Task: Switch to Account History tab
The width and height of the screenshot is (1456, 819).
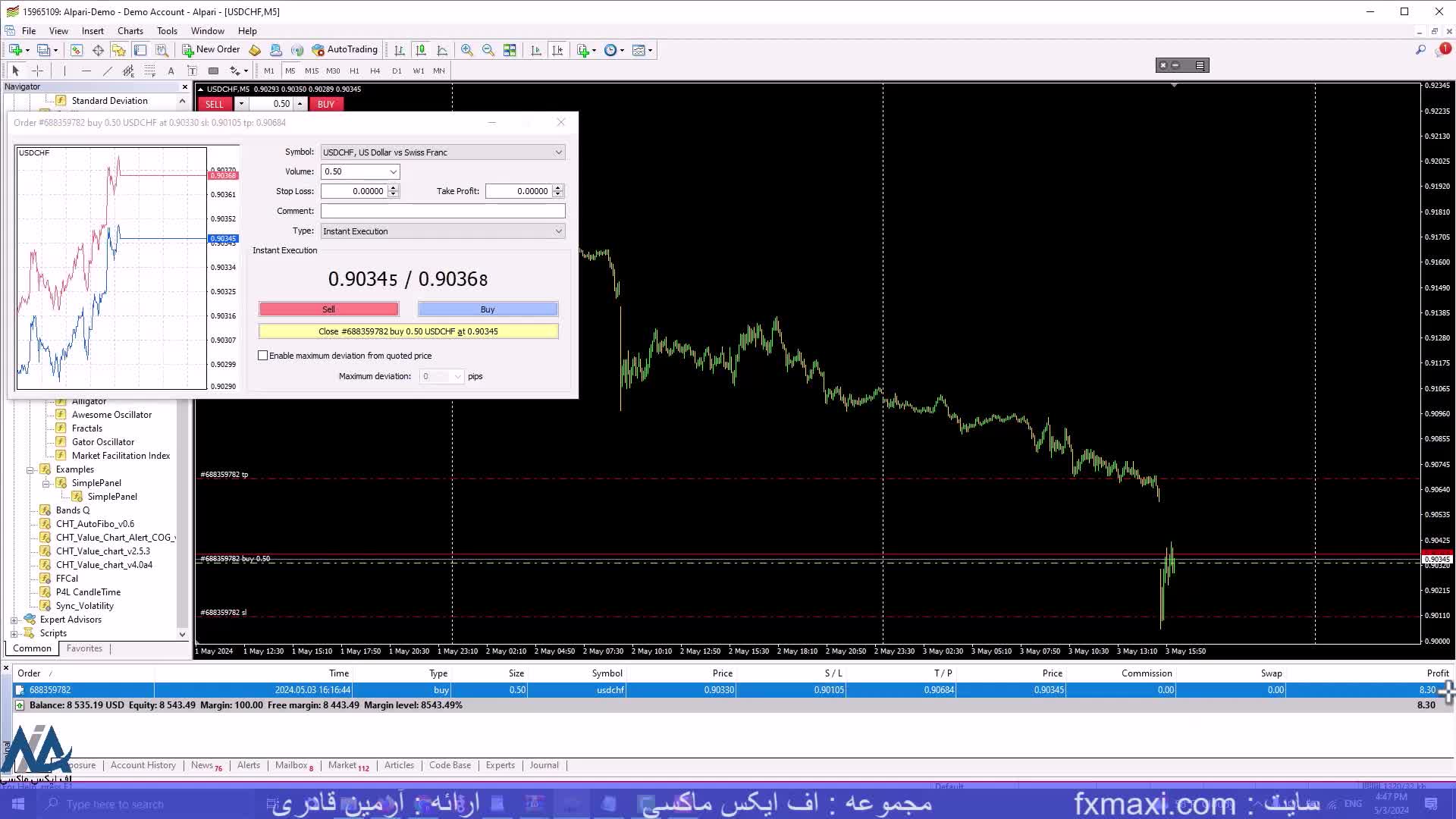Action: click(143, 765)
